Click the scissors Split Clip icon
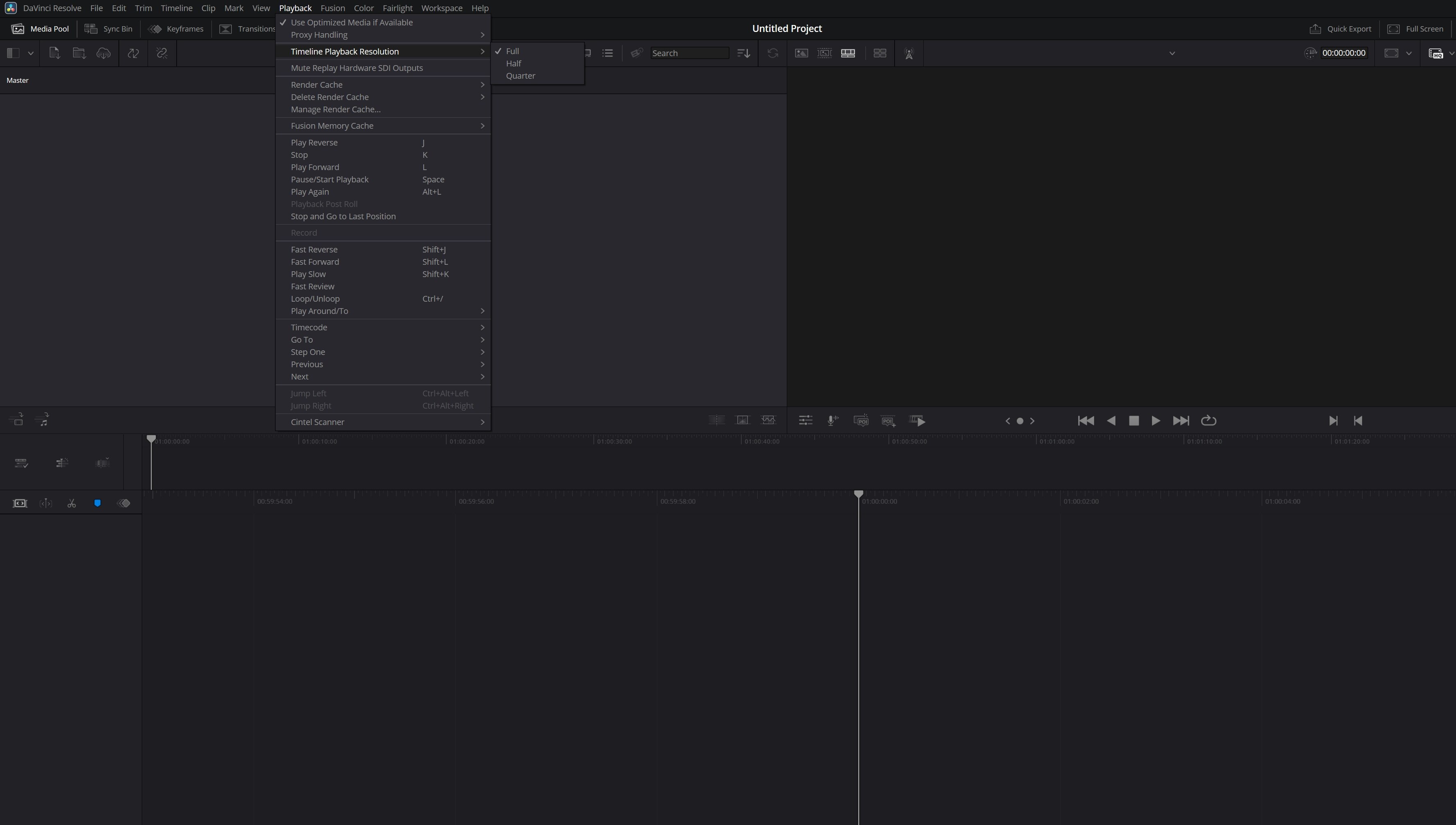Viewport: 1456px width, 825px height. tap(71, 503)
